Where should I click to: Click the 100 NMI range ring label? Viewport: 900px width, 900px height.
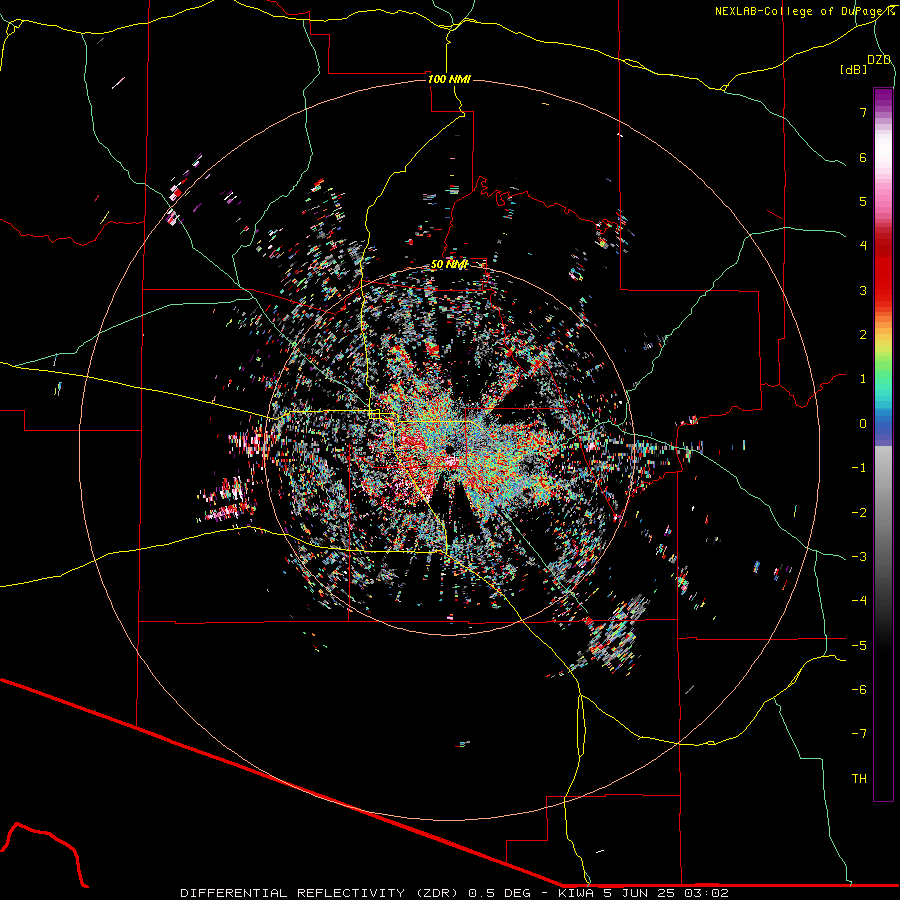tap(449, 79)
